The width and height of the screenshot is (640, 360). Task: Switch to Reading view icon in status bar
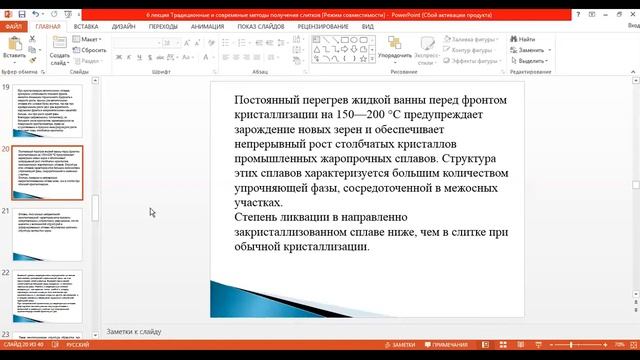tap(520, 345)
